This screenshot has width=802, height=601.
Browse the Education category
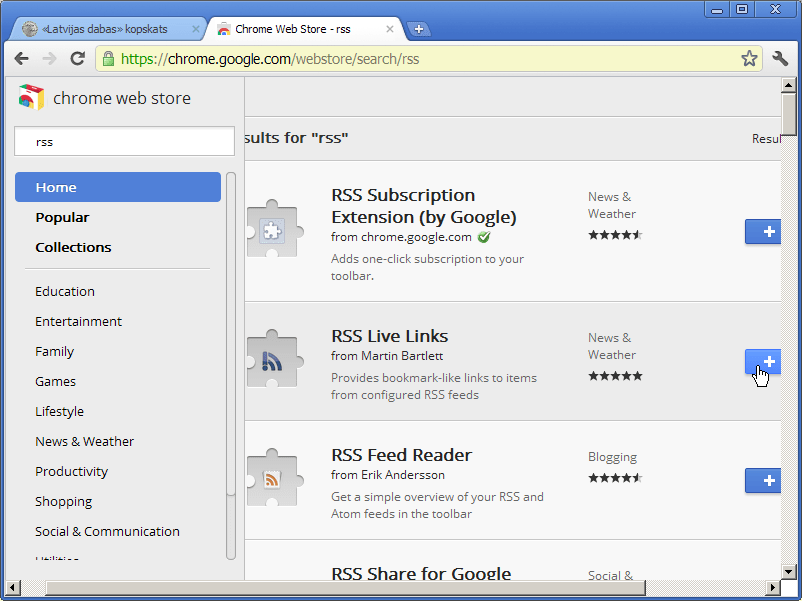pyautogui.click(x=65, y=292)
